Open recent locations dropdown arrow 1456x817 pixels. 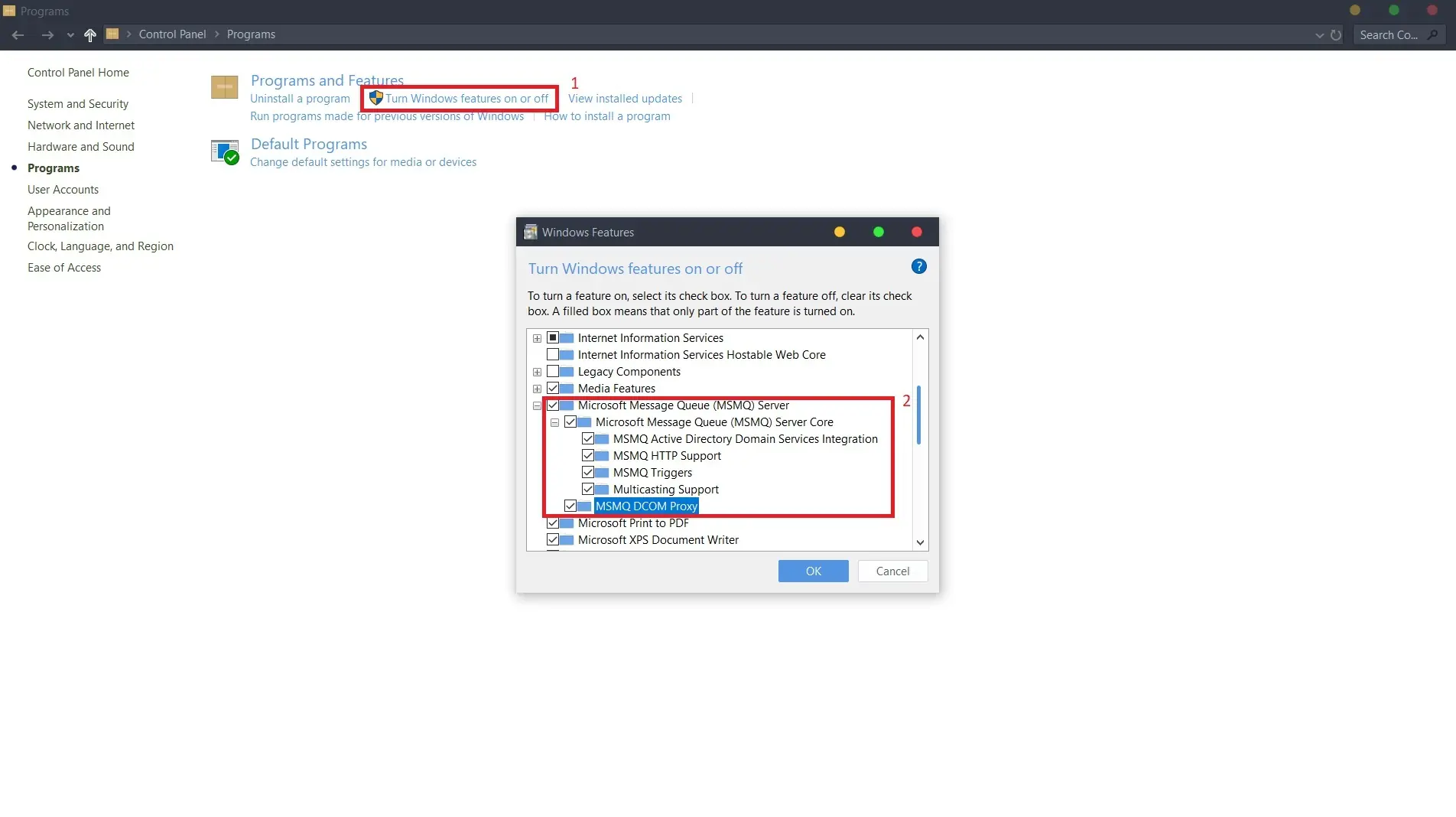70,35
